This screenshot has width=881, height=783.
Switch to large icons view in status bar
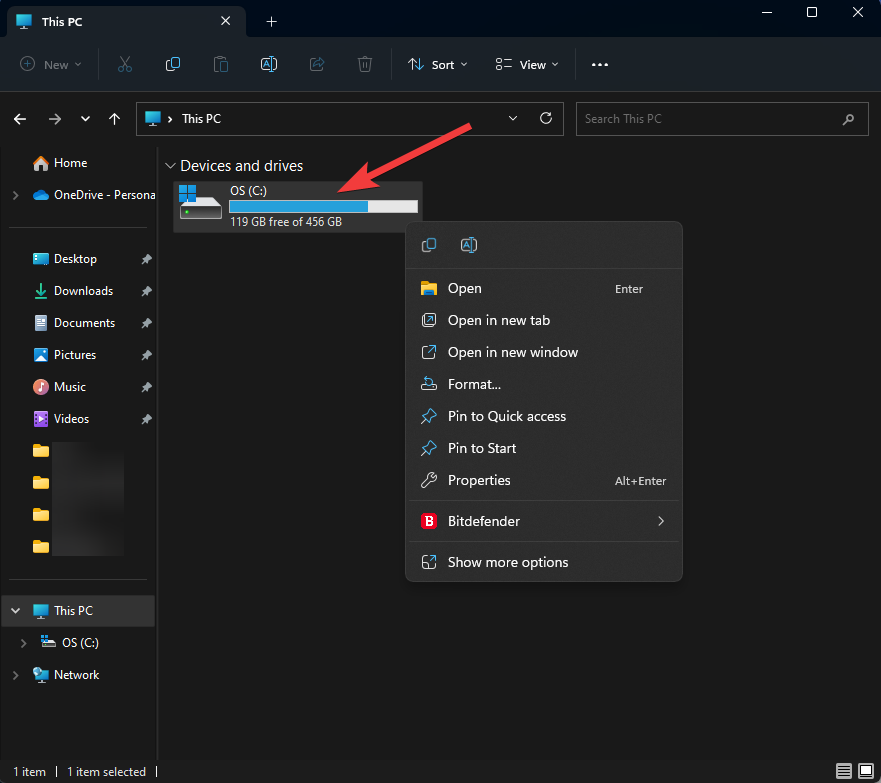pyautogui.click(x=865, y=771)
